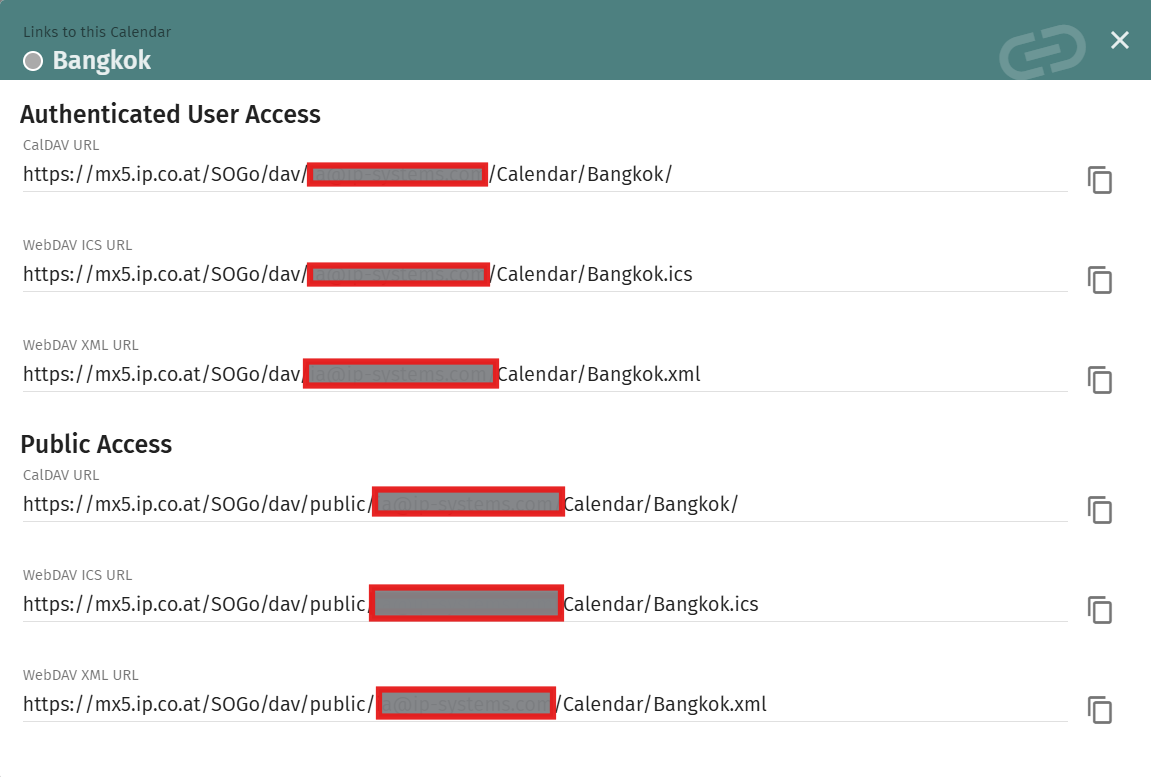Screen dimensions: 1151x777
Task: Click WebDAV ICS URL label under Public Access
Action: (x=78, y=575)
